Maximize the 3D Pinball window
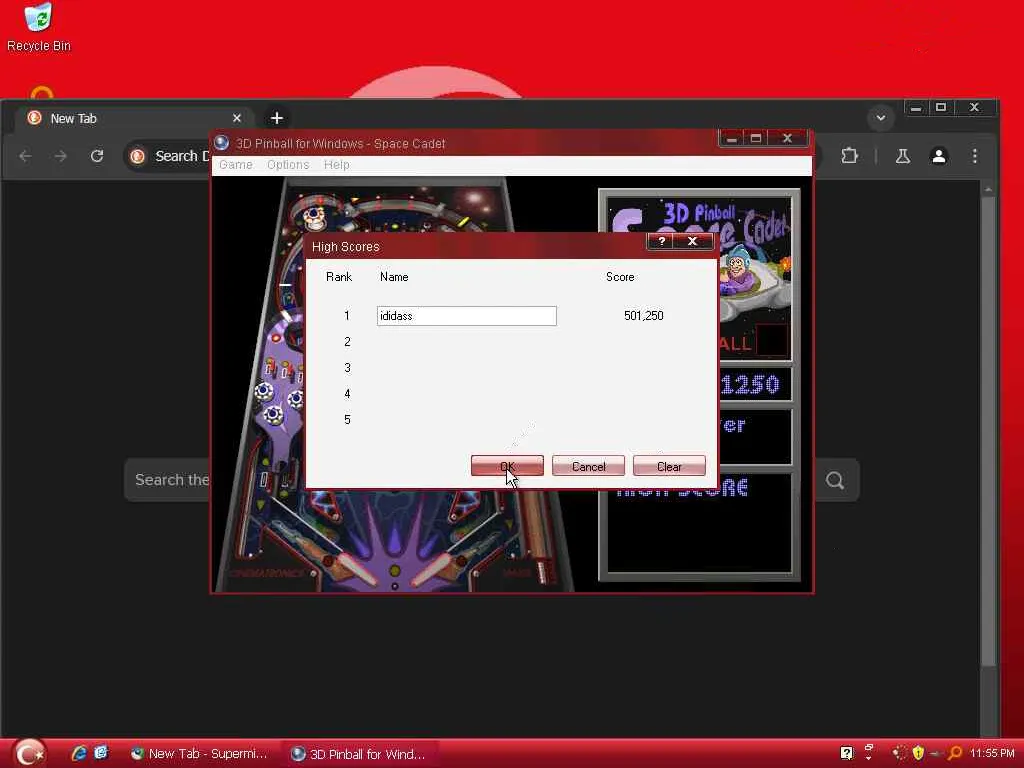The width and height of the screenshot is (1024, 768). click(756, 138)
